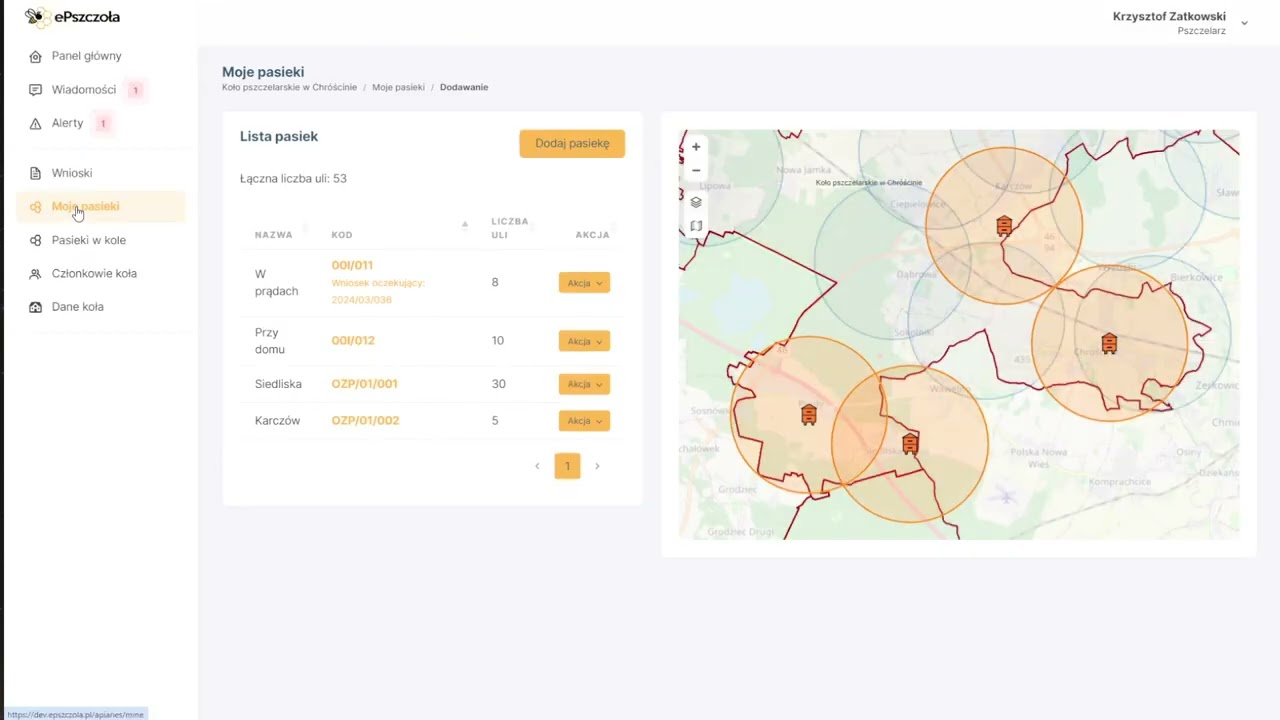Open the map layers control
Viewport: 1280px width, 720px height.
tap(696, 202)
